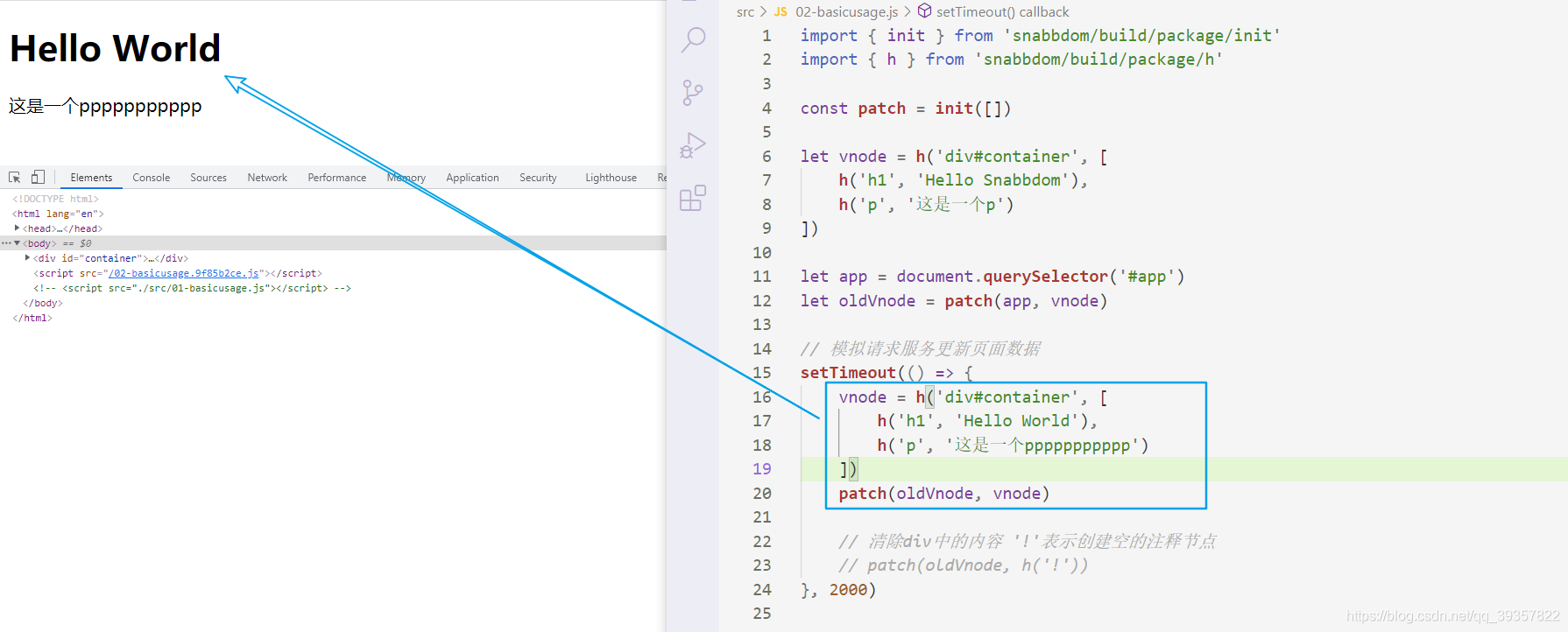Open the Security tab in DevTools
This screenshot has height=632, width=1568.
538,178
